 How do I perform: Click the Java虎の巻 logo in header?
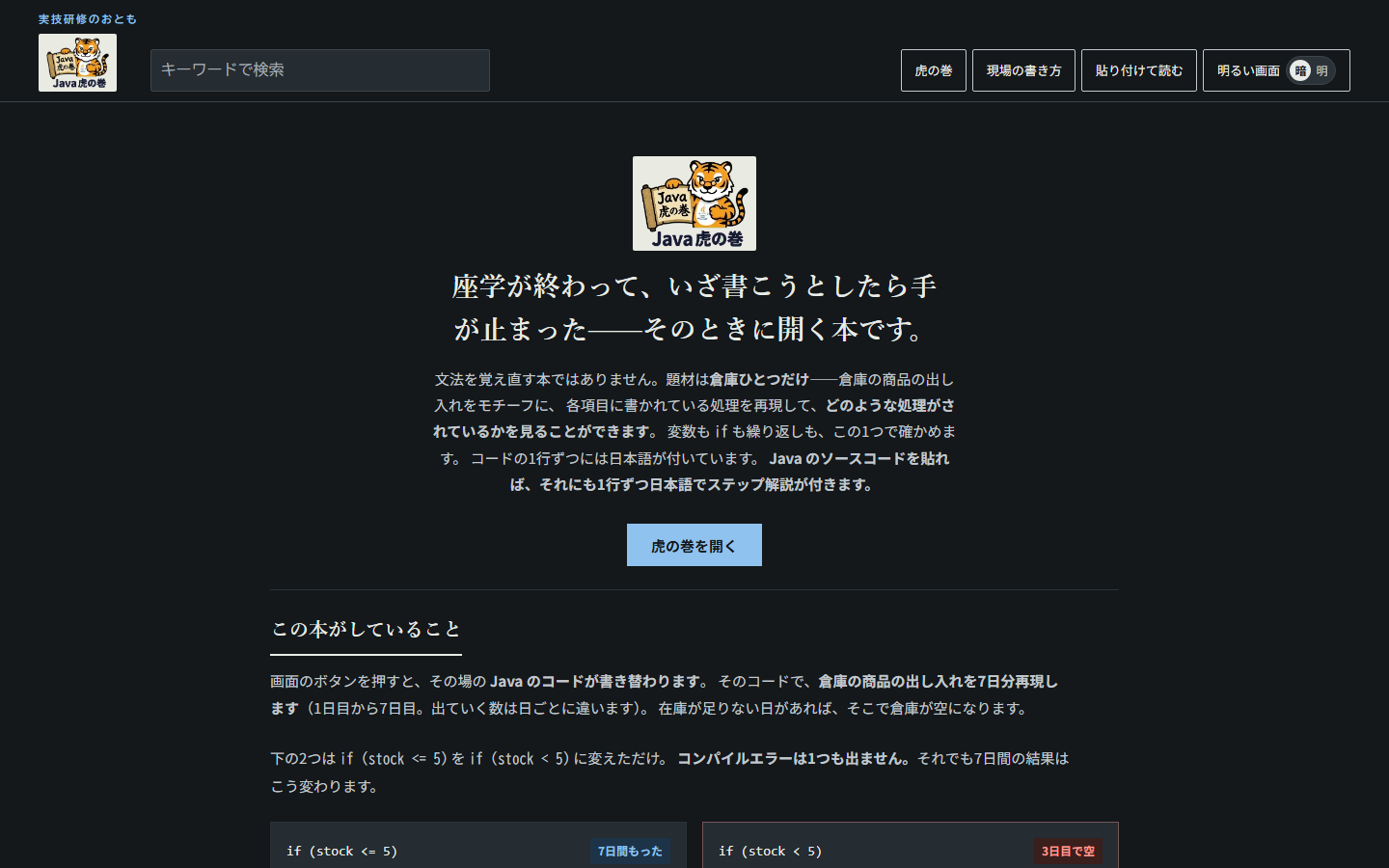(77, 63)
